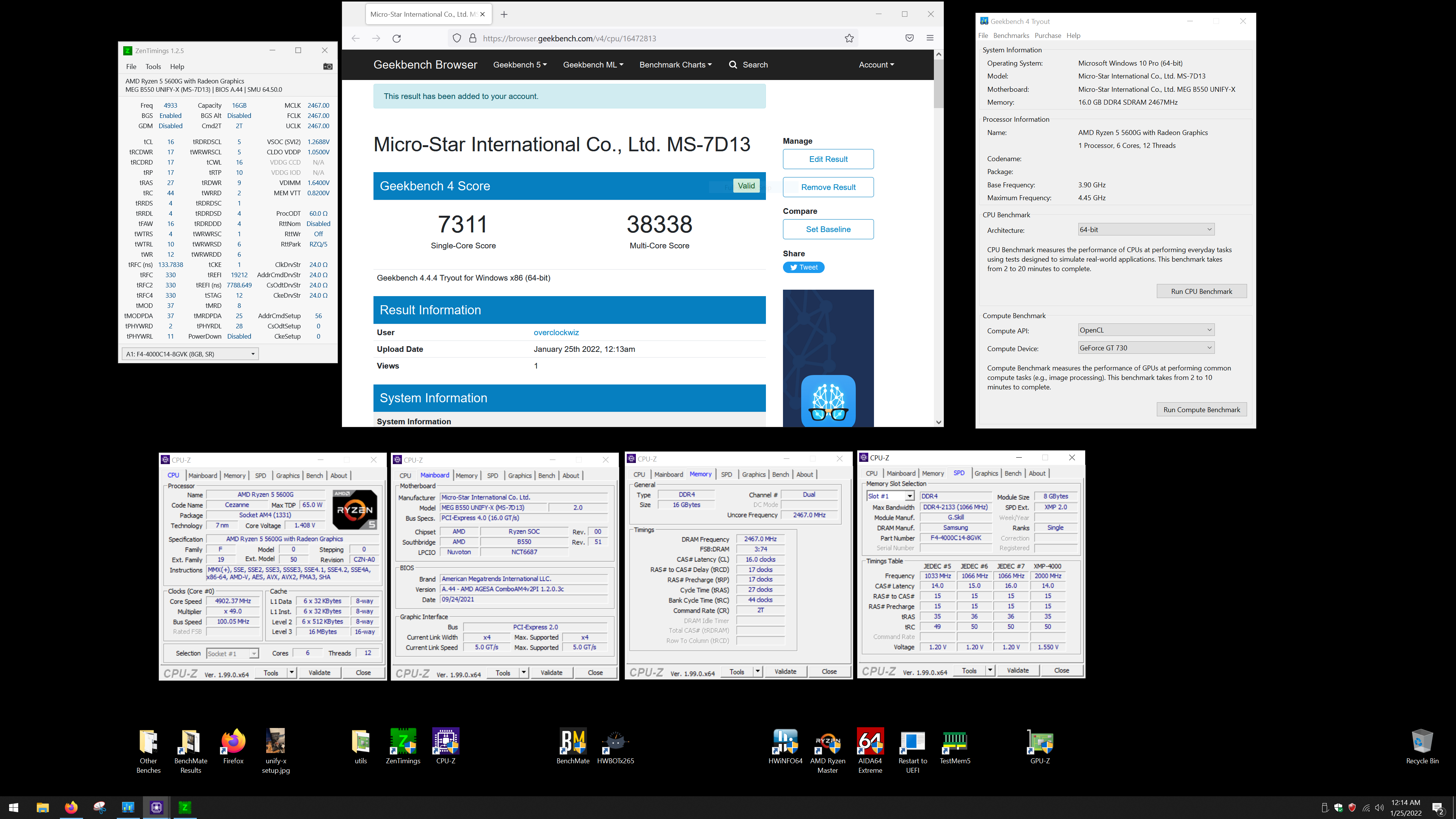Open Tools dropdown arrow in CPU-Z CPU window

point(292,673)
